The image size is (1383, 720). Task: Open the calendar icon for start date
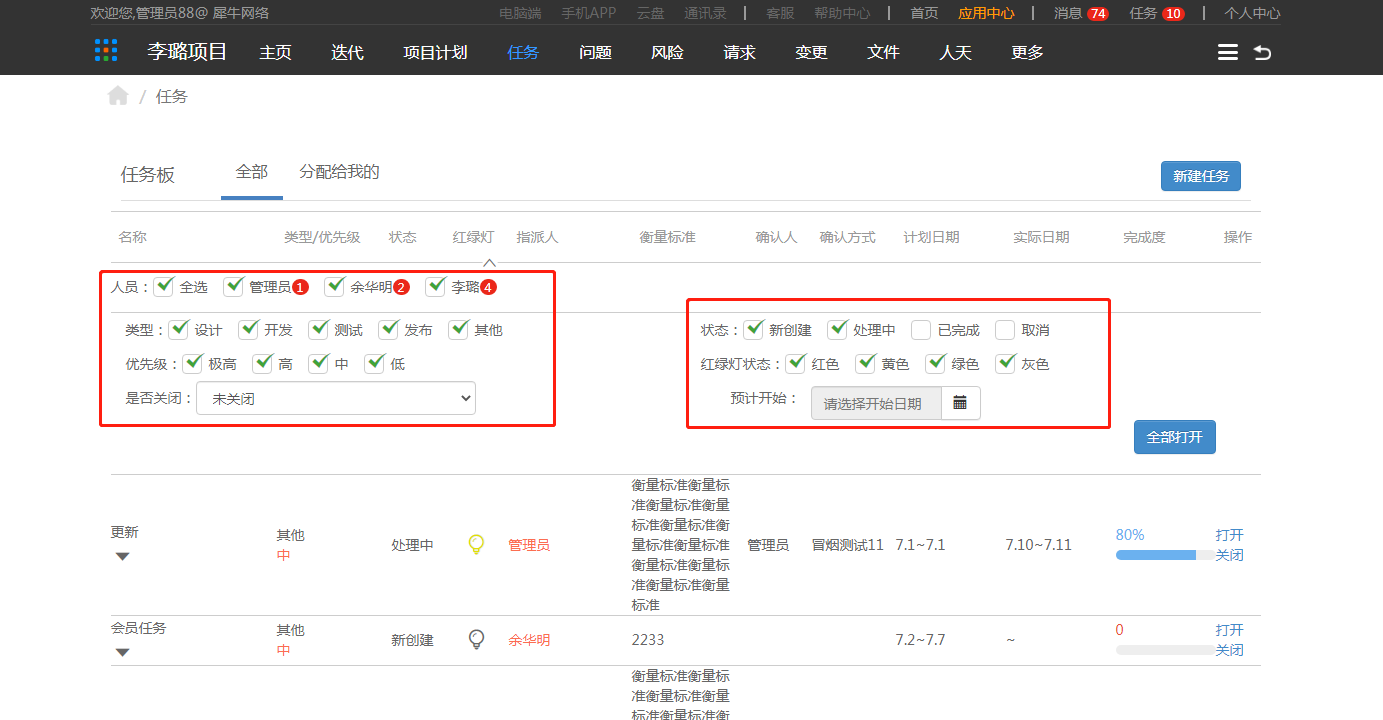pos(960,403)
